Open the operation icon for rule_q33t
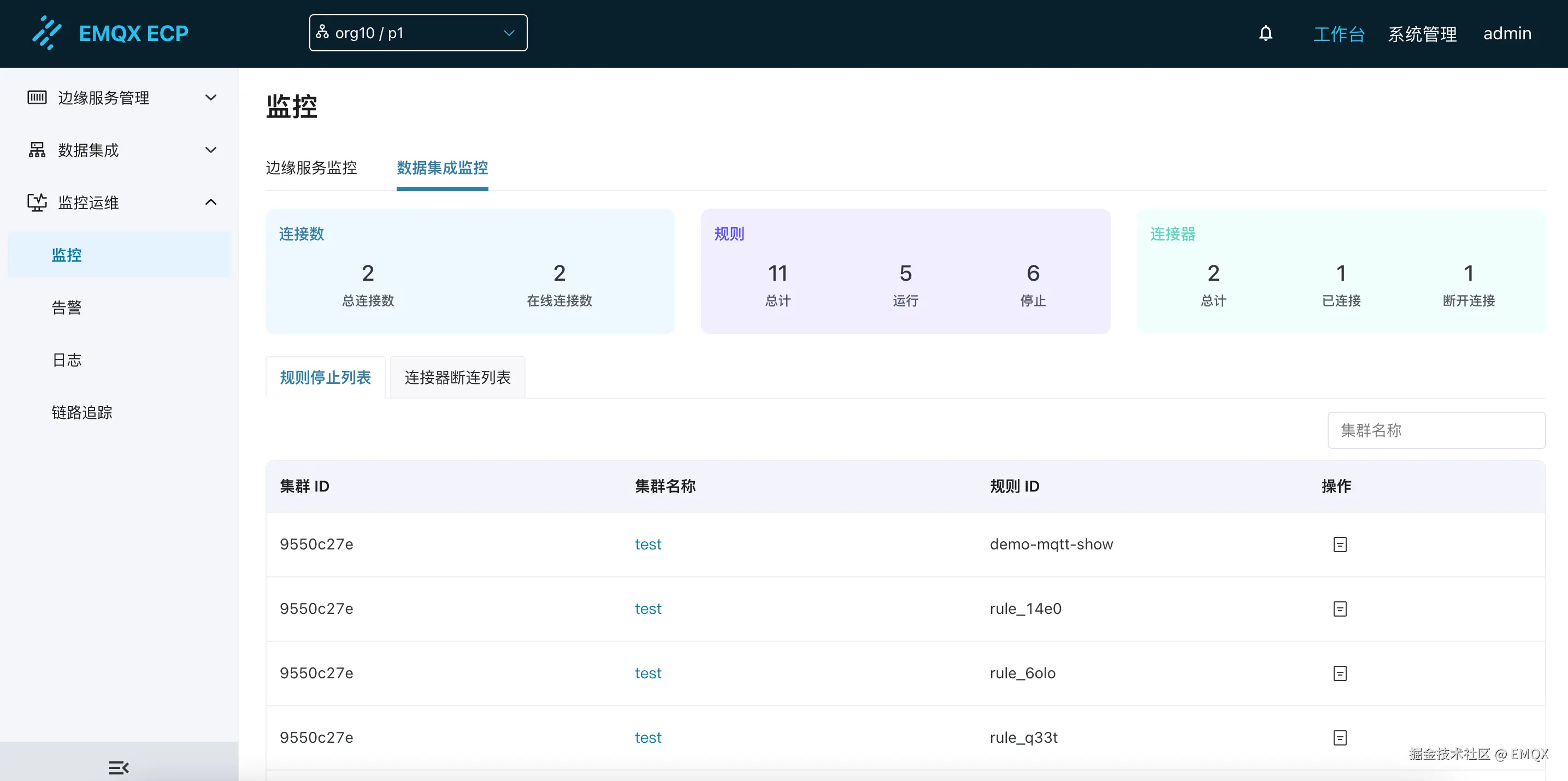Screen dimensions: 1568x781 click(x=1340, y=737)
